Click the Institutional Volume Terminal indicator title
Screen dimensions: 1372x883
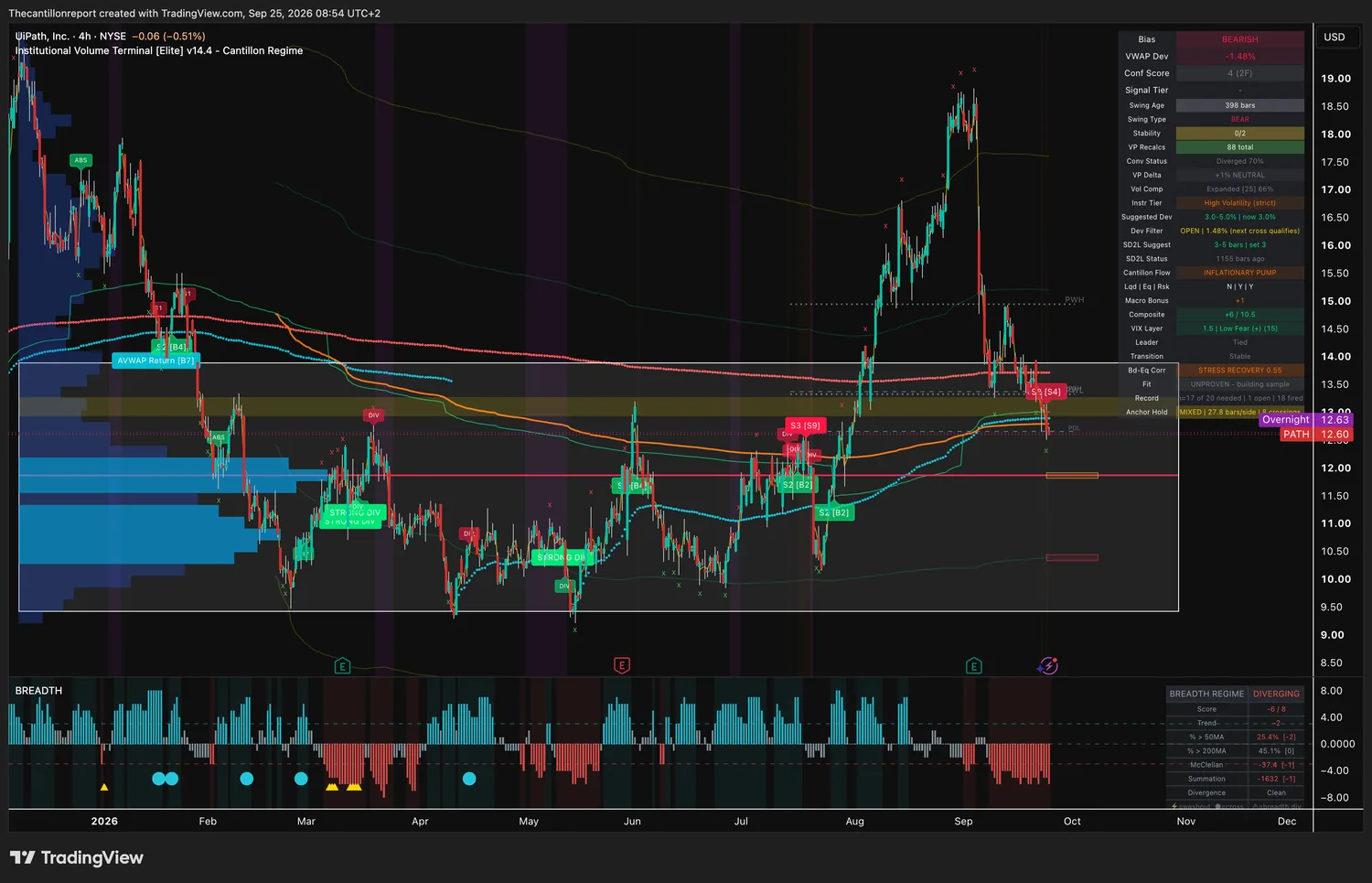(159, 51)
